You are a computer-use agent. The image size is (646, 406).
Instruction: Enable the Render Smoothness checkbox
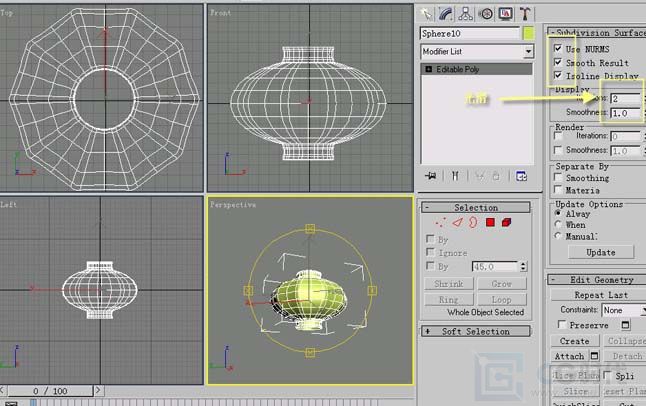[x=558, y=150]
